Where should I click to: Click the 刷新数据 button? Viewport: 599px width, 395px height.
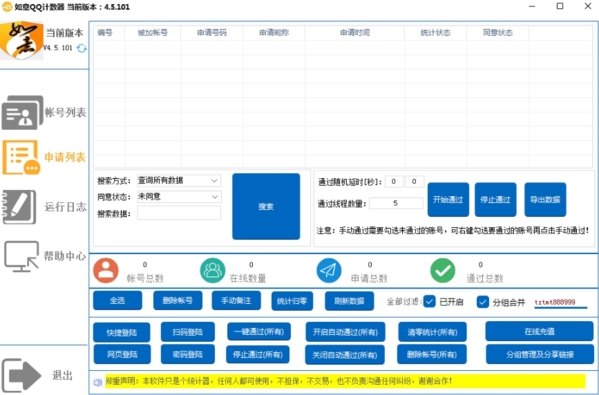pos(349,301)
